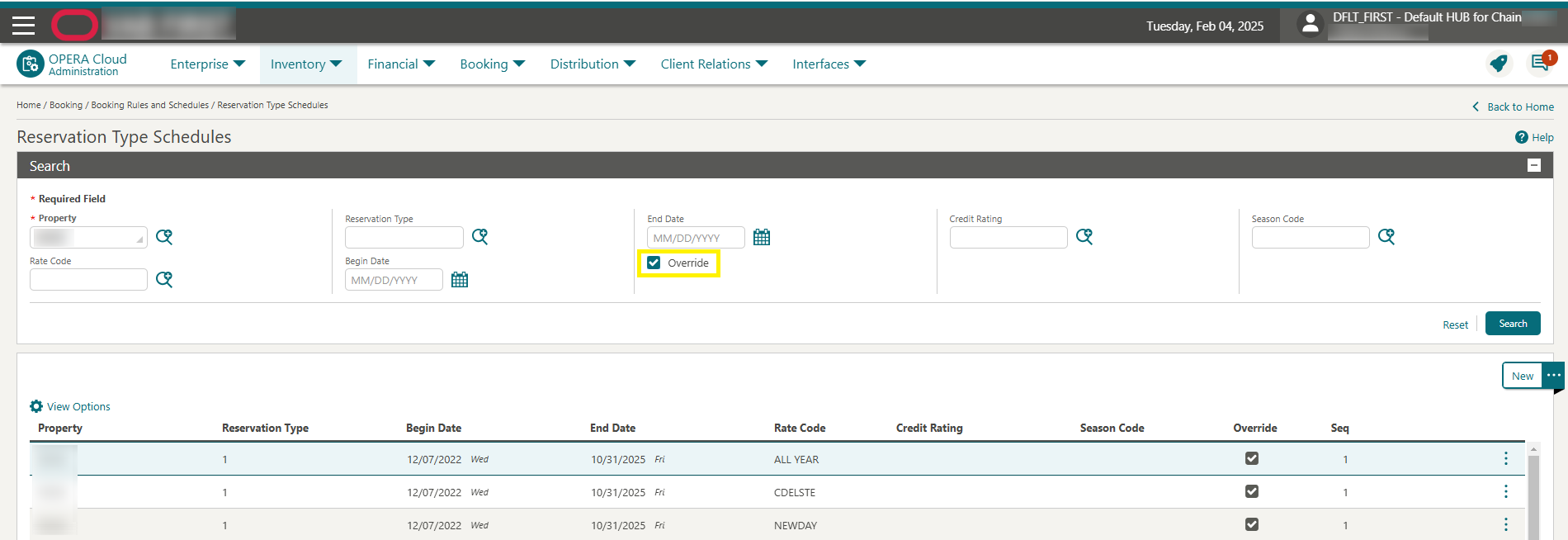Uncheck the Override search checkbox
The height and width of the screenshot is (540, 1568).
pyautogui.click(x=654, y=263)
